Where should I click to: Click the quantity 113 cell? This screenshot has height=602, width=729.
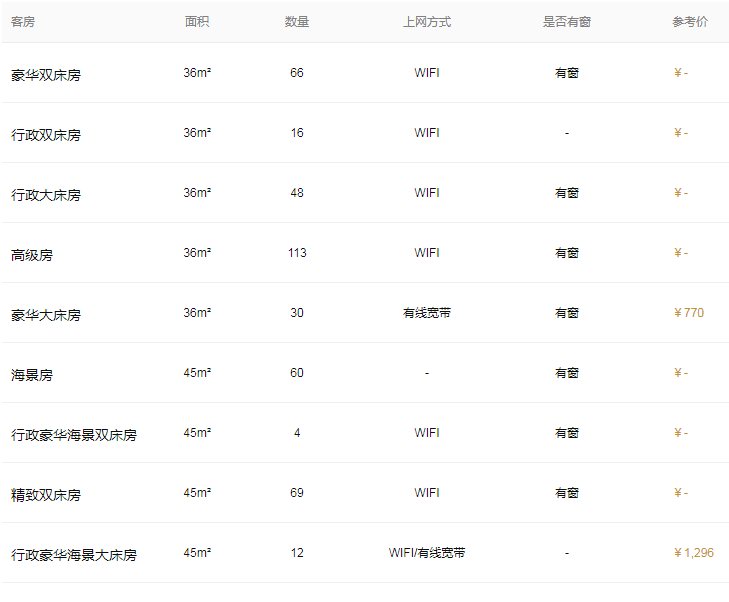point(297,253)
